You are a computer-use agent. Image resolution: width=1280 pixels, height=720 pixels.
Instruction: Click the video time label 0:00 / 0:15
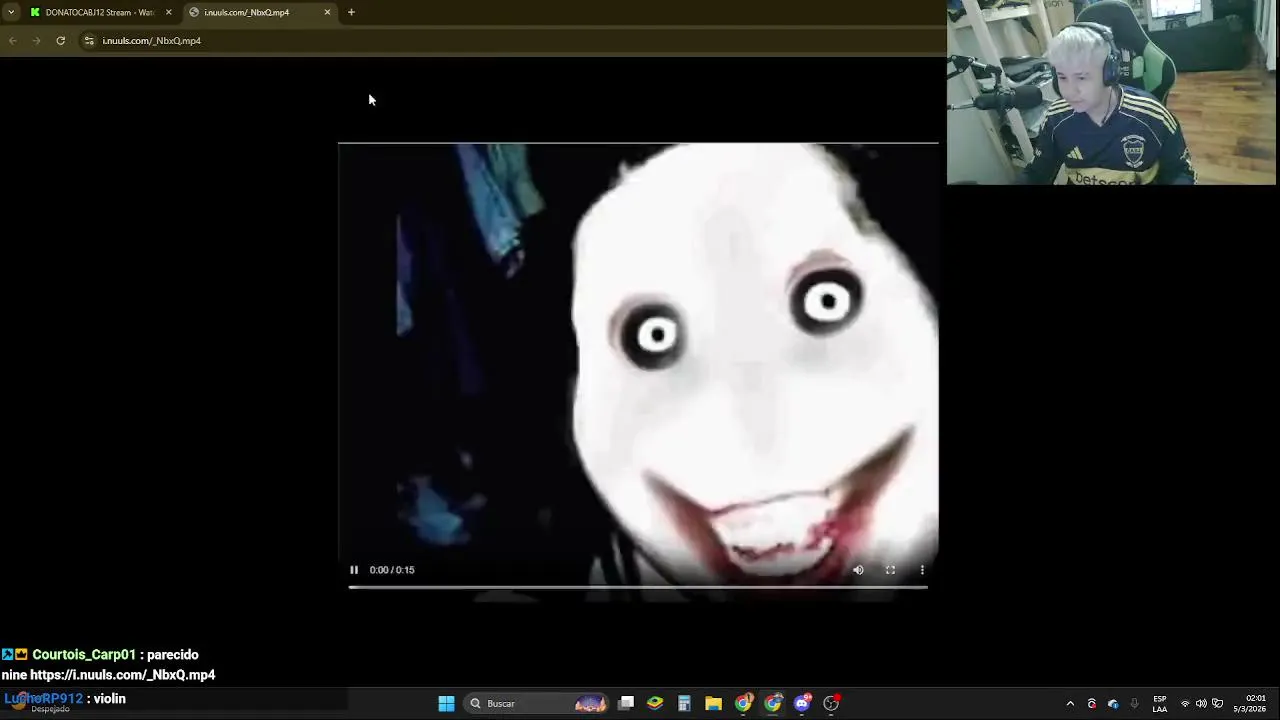tap(392, 570)
